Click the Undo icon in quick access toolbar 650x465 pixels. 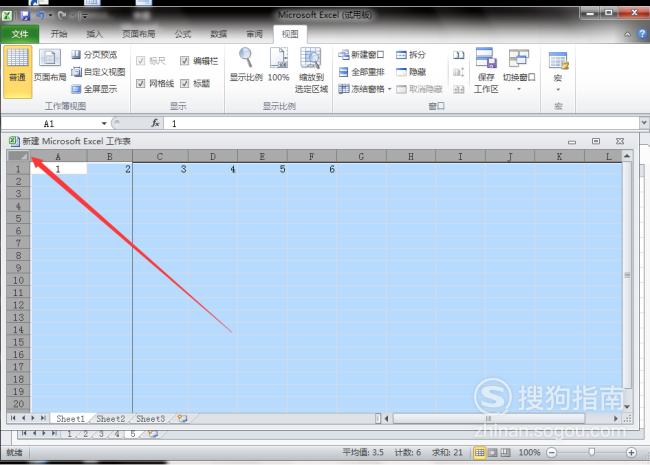(x=41, y=16)
